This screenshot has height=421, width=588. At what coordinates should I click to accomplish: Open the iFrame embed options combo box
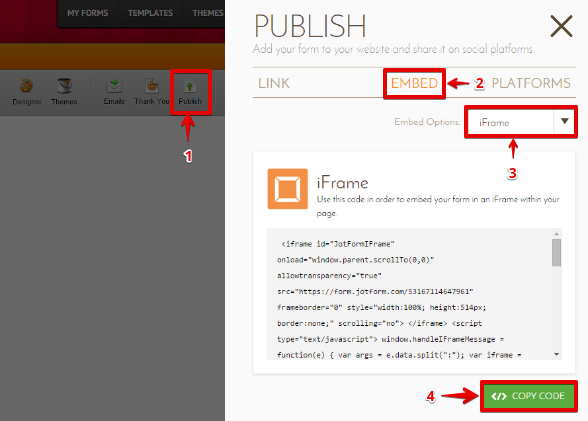pyautogui.click(x=520, y=122)
